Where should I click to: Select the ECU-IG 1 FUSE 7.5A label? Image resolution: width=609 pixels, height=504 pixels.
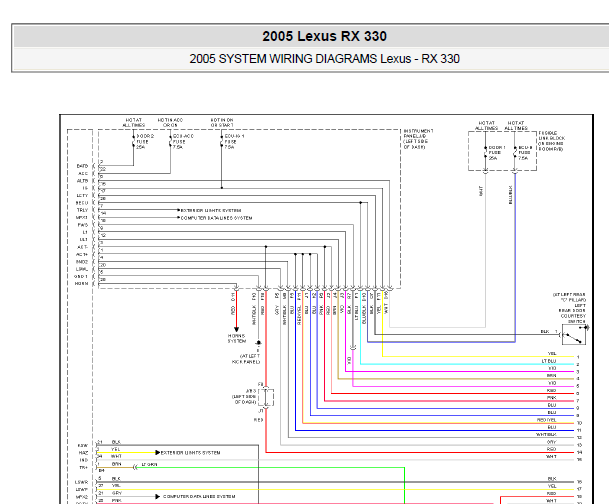tap(234, 142)
